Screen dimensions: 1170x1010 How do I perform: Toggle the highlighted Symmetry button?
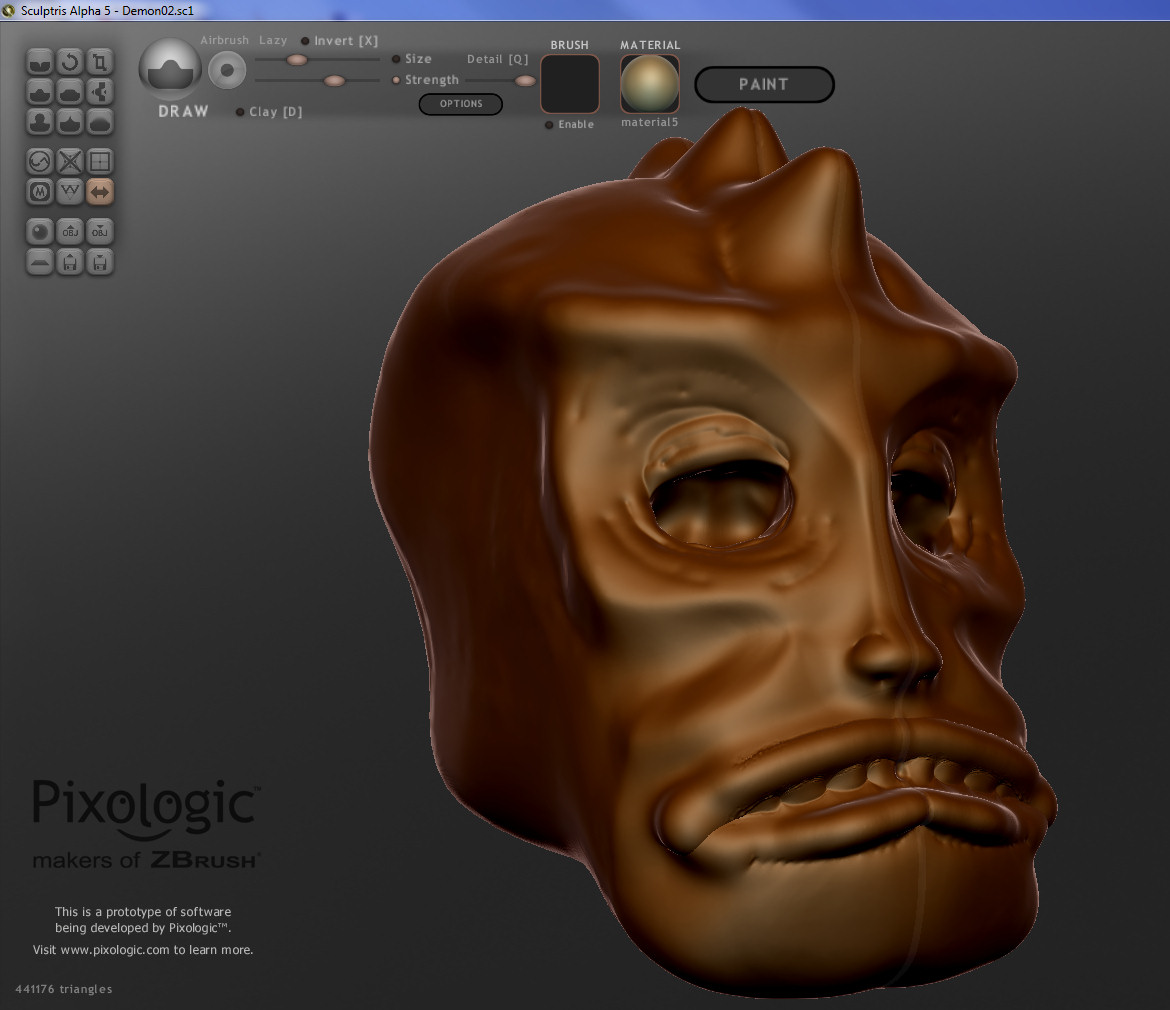coord(99,191)
